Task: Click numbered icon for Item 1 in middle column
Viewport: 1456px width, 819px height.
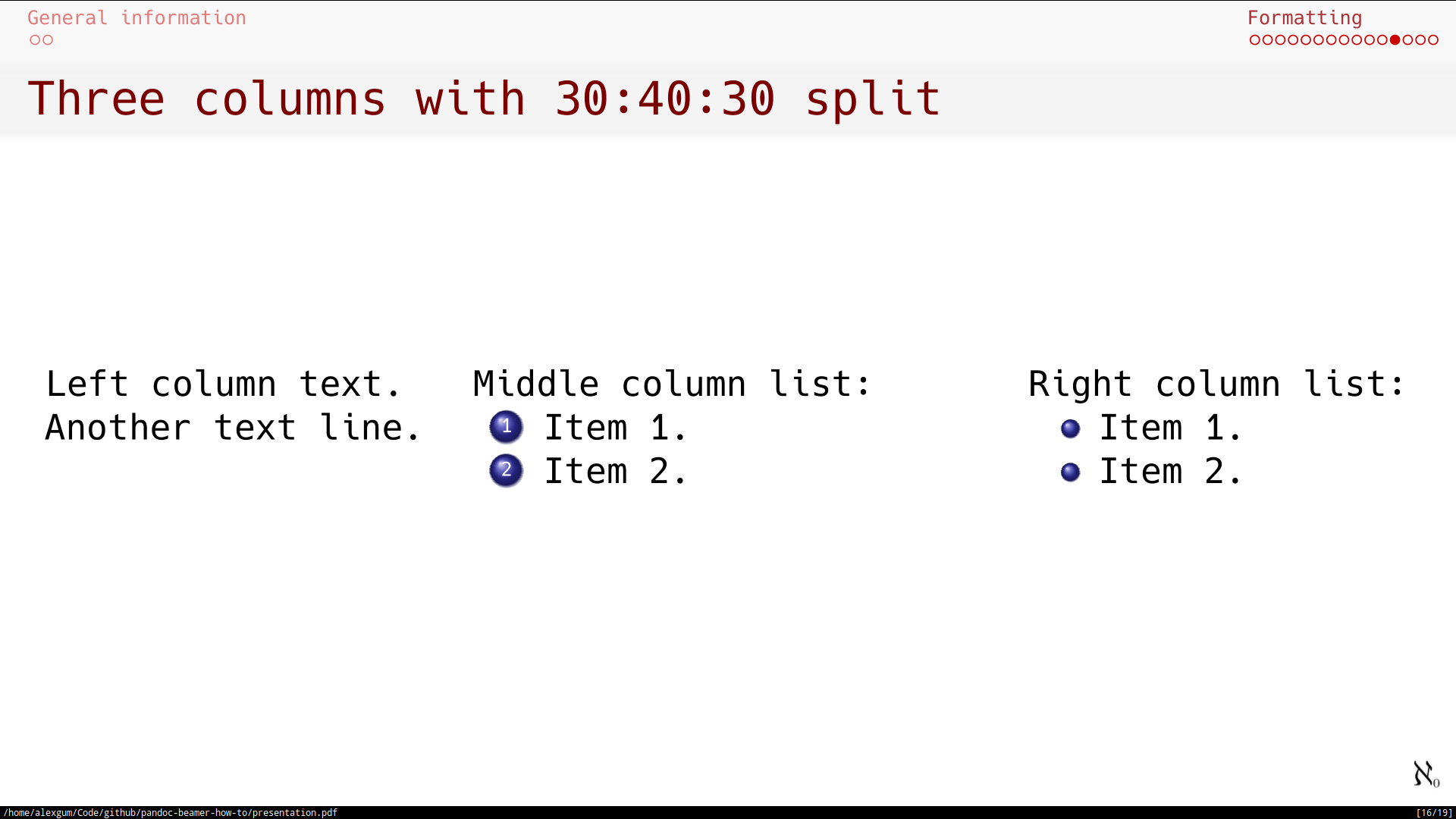Action: tap(505, 426)
